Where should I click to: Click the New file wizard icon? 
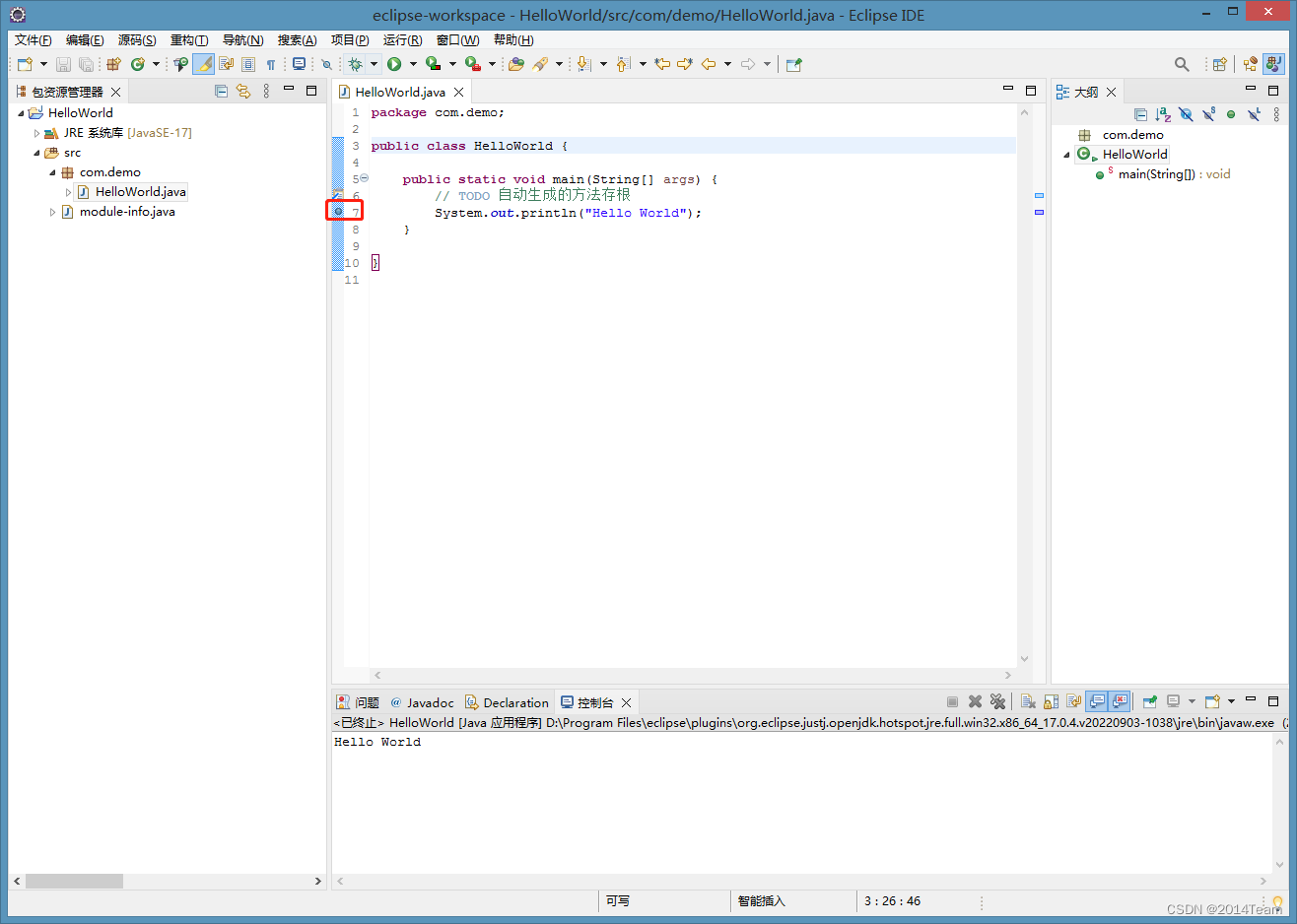click(26, 64)
